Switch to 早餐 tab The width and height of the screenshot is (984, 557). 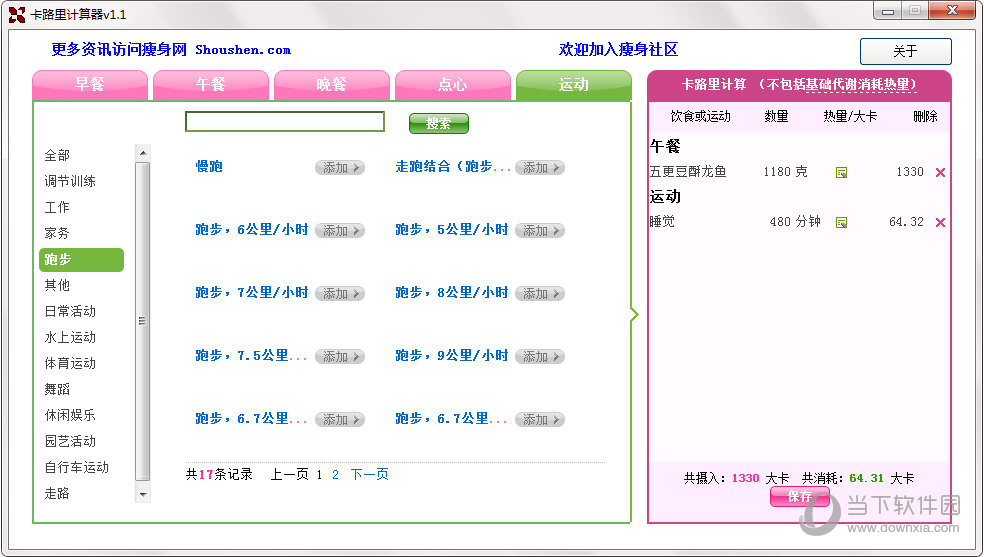pyautogui.click(x=90, y=85)
